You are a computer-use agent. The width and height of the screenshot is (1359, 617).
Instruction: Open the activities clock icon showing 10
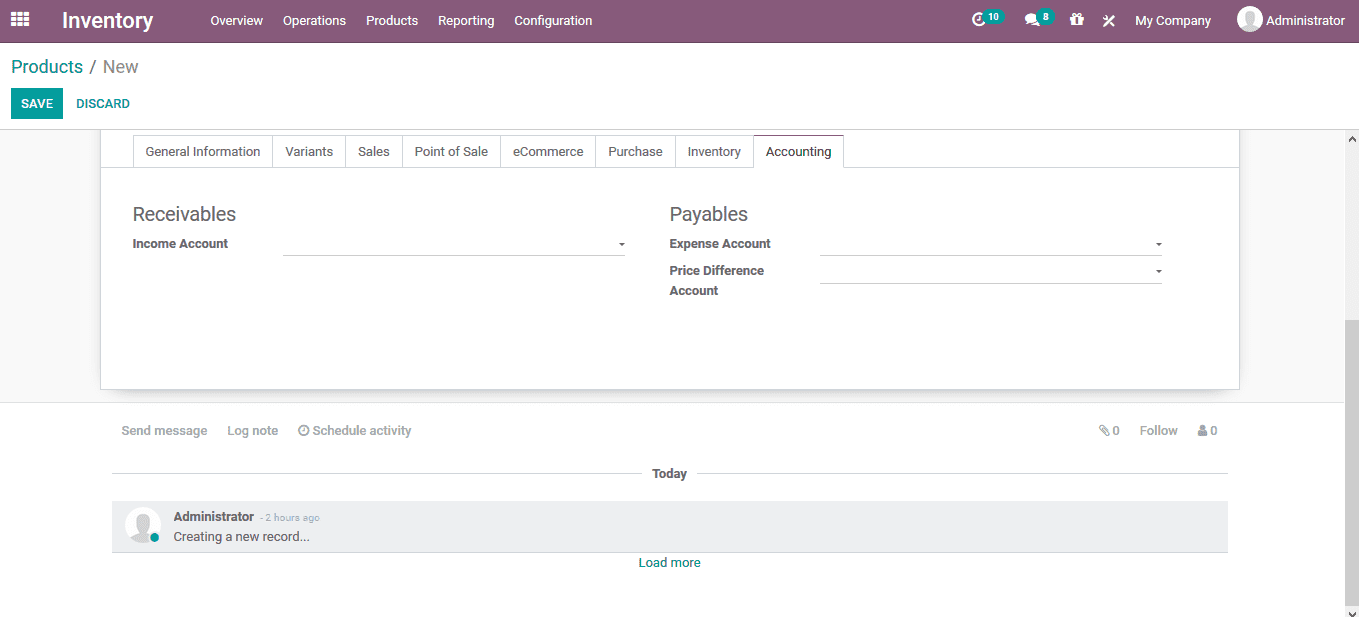tap(983, 18)
